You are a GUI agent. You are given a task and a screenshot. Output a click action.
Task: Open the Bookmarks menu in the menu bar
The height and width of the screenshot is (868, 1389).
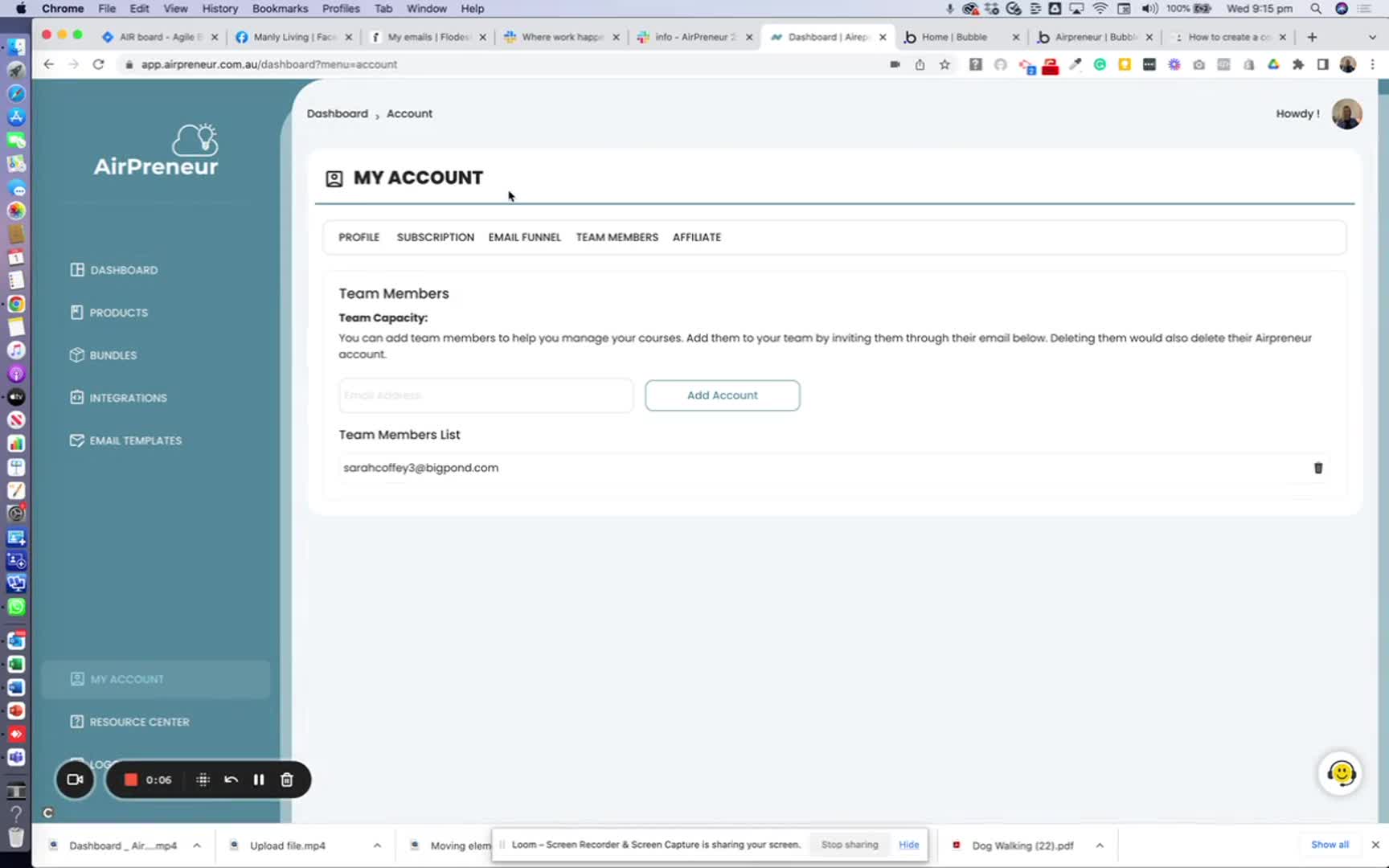click(x=280, y=8)
